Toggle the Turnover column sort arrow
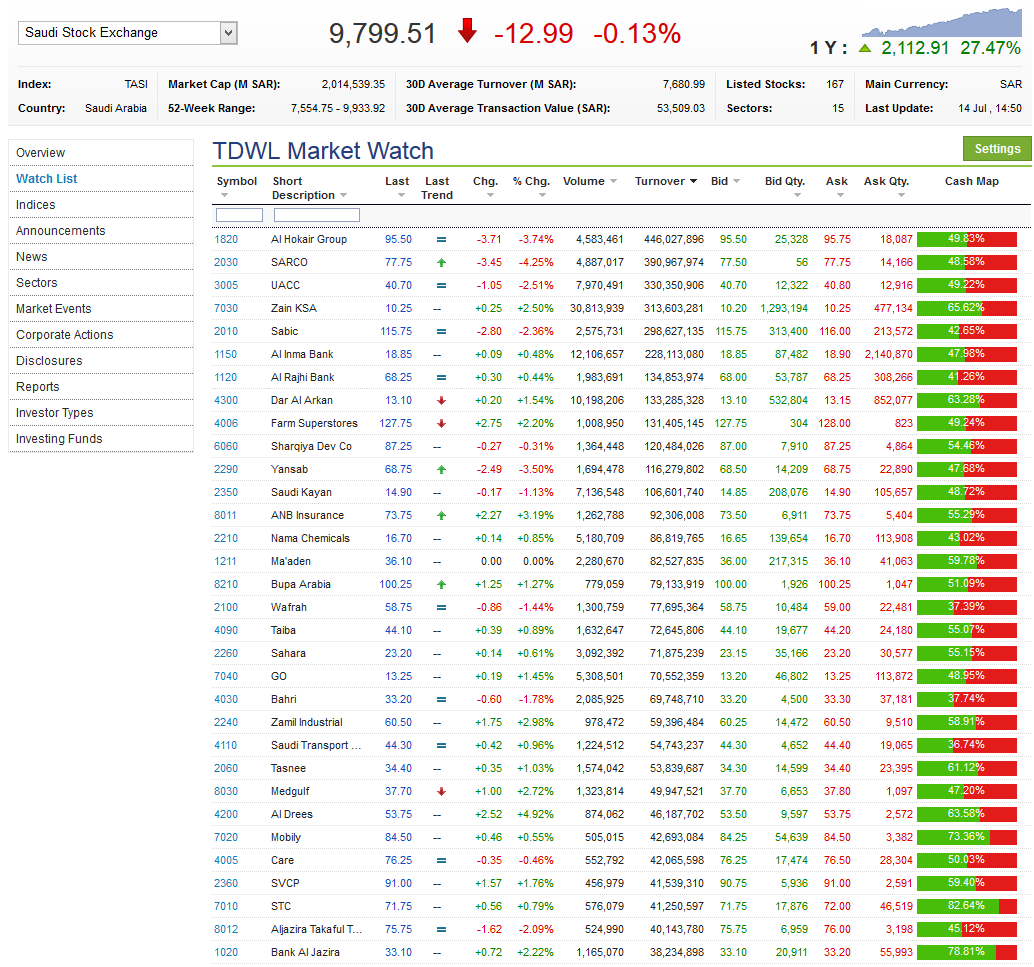This screenshot has width=1034, height=967. [693, 181]
